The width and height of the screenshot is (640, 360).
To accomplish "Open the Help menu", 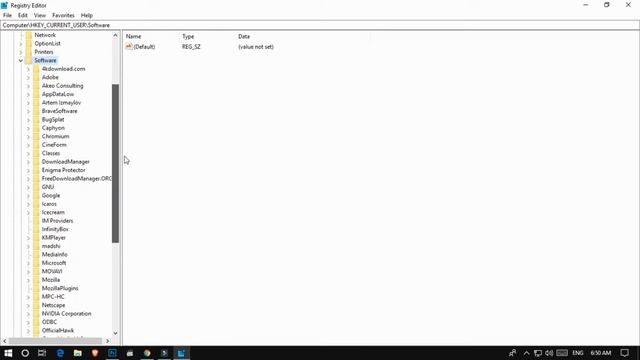I will pyautogui.click(x=87, y=15).
